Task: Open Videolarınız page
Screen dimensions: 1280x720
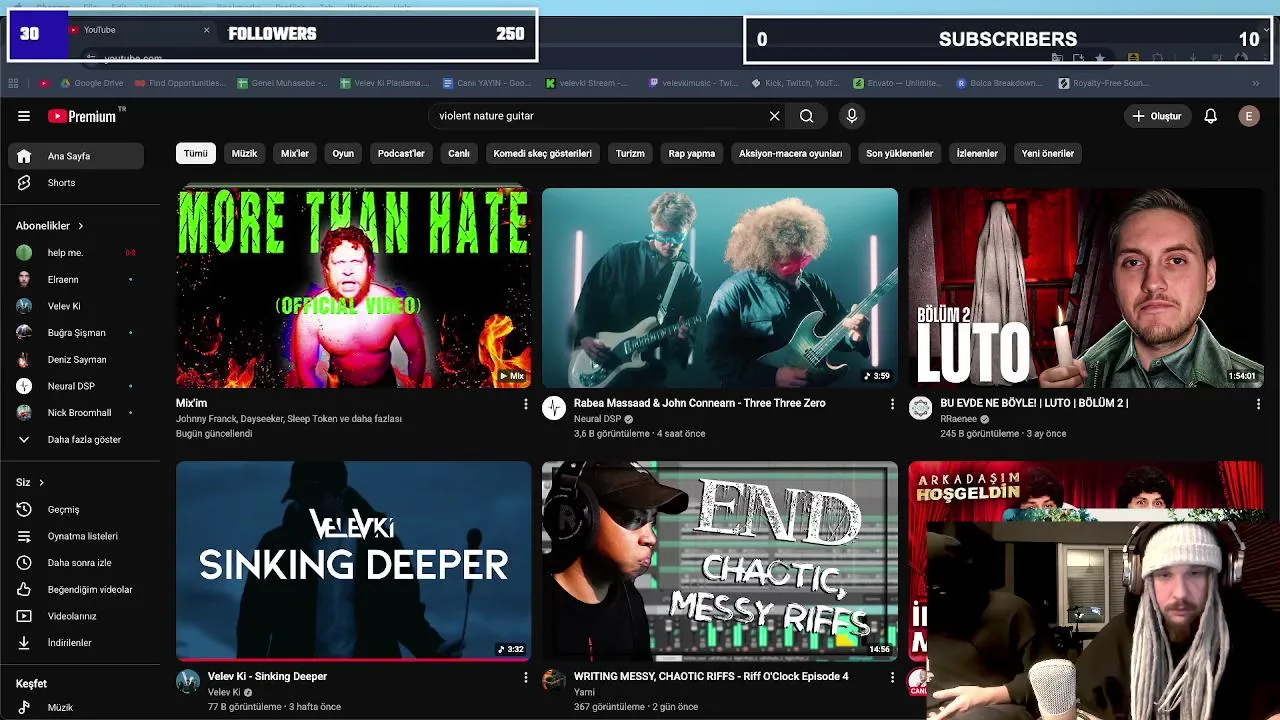Action: tap(76, 616)
